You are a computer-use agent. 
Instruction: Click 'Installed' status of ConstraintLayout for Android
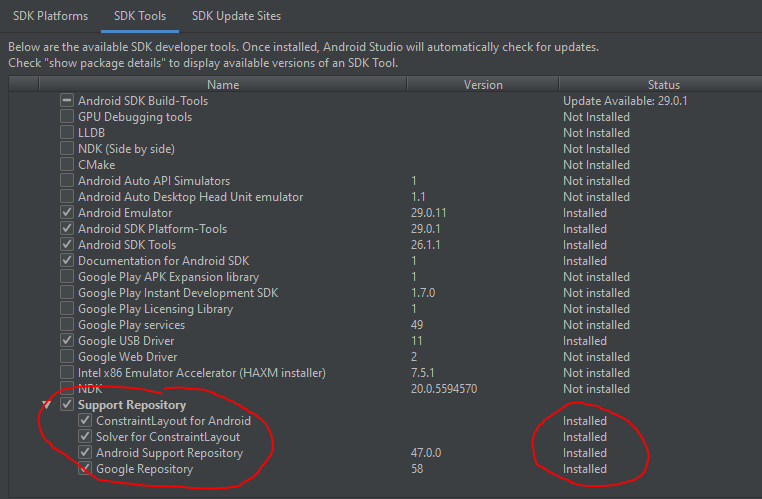585,421
